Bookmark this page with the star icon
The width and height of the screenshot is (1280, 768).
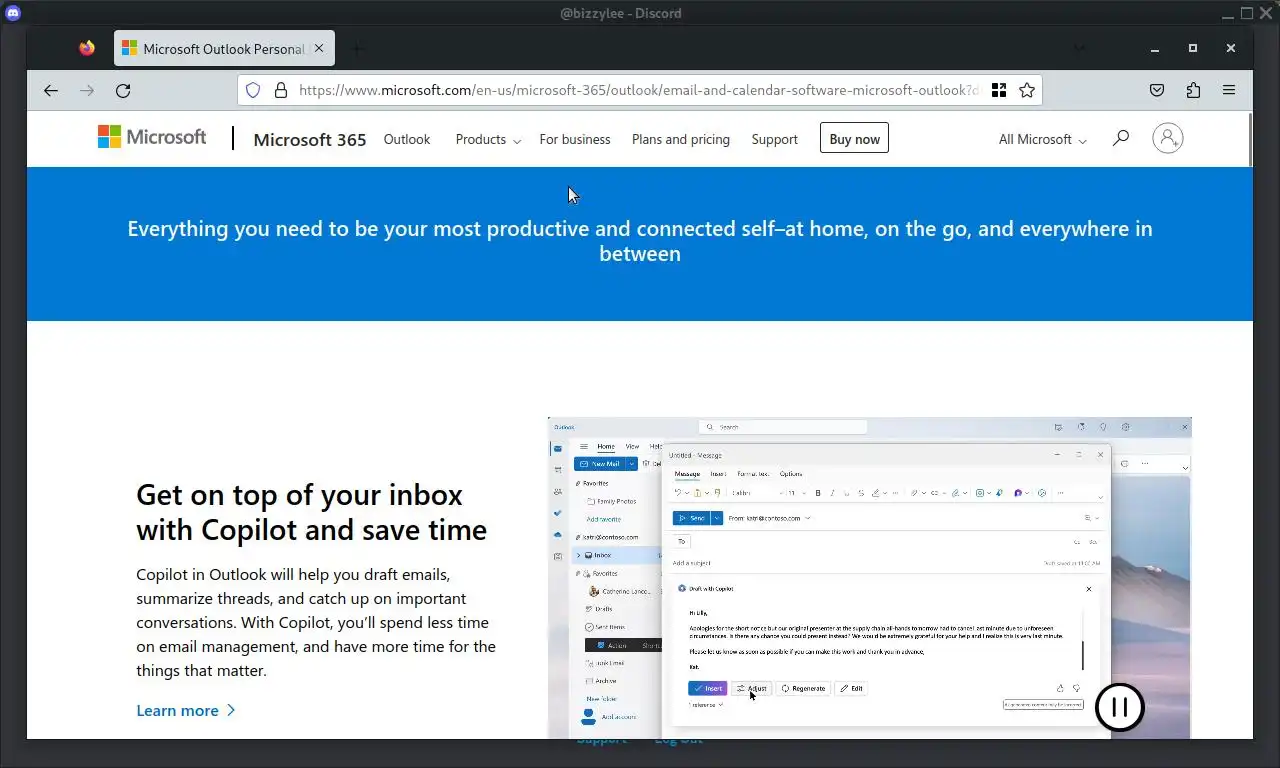tap(1027, 90)
